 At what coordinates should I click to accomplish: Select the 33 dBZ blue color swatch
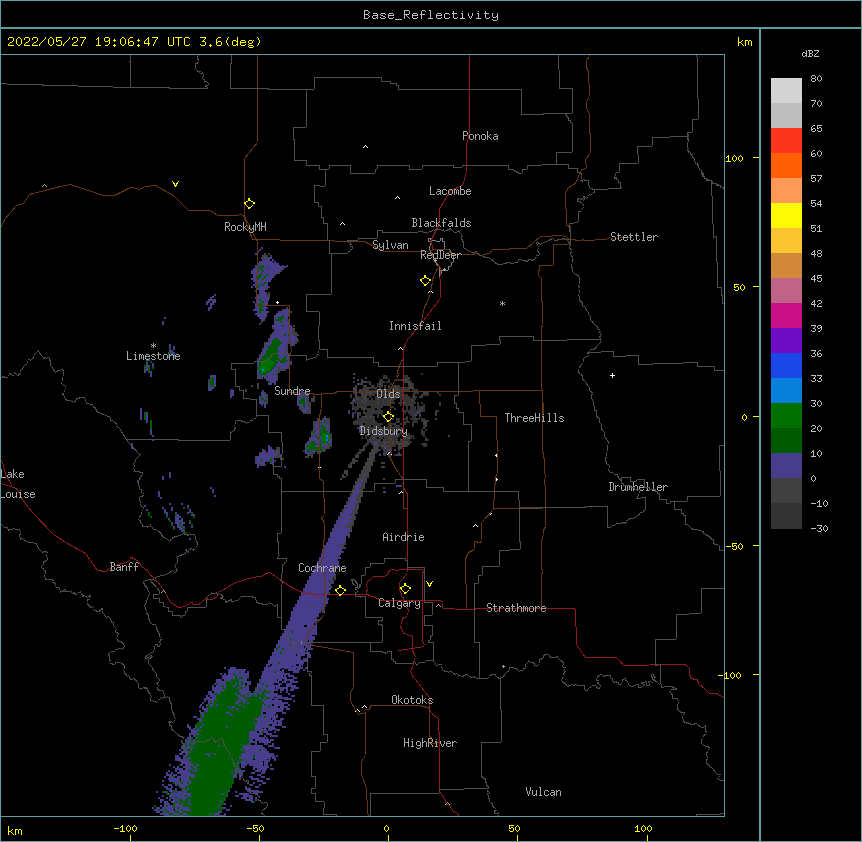[x=786, y=365]
